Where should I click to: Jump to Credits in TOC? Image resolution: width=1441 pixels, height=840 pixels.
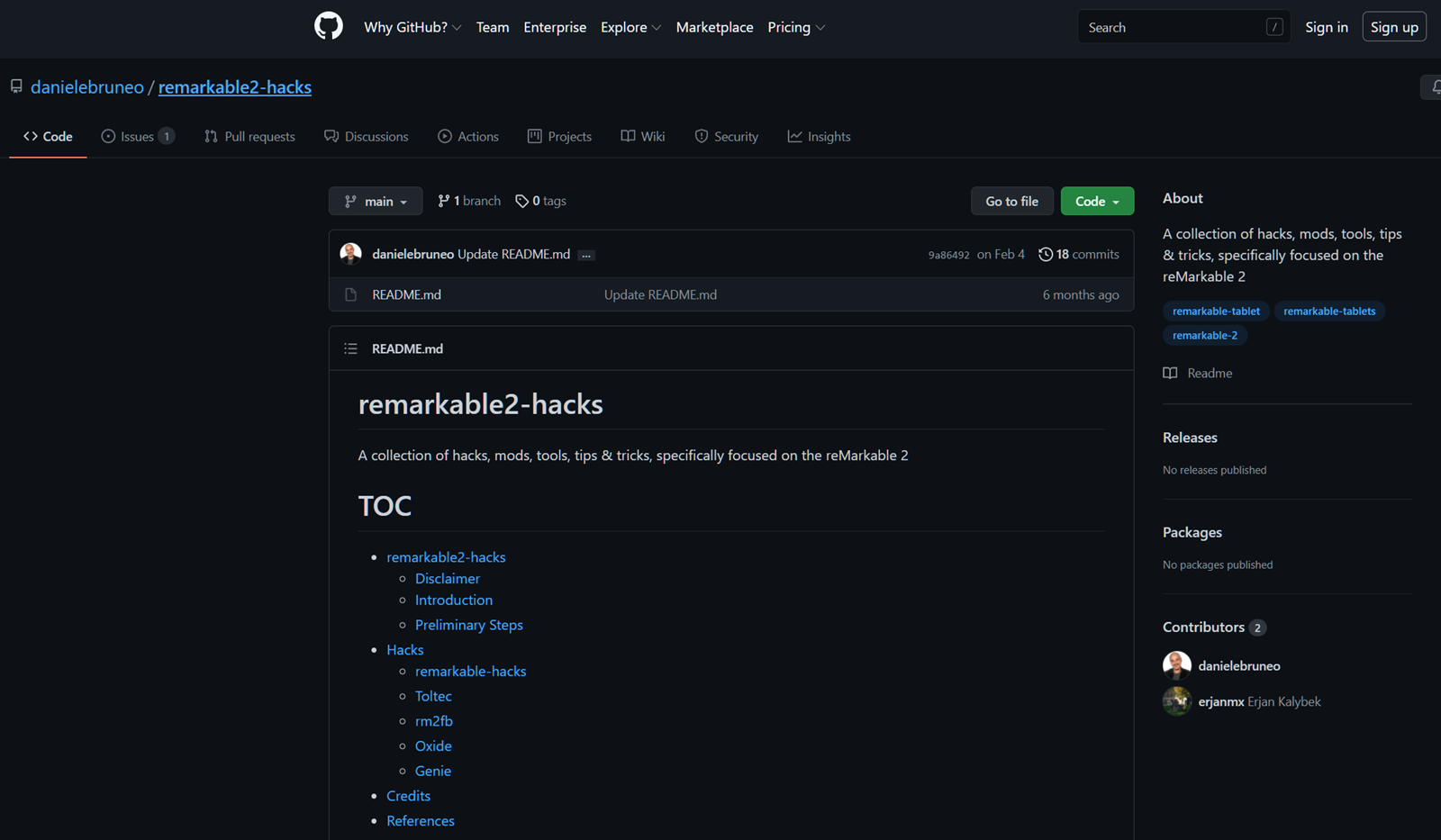click(408, 796)
